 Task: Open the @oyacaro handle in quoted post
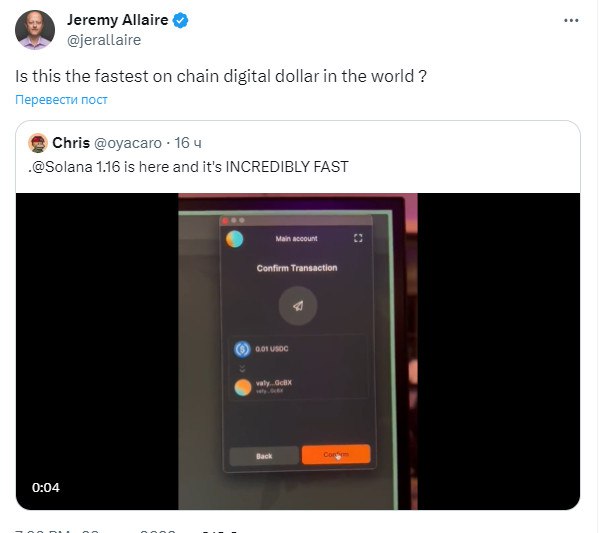click(x=128, y=143)
